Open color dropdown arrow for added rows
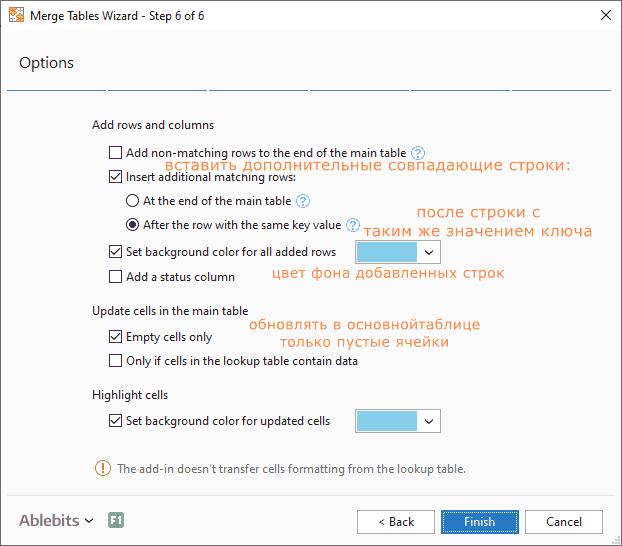Viewport: 622px width, 546px height. [x=428, y=252]
